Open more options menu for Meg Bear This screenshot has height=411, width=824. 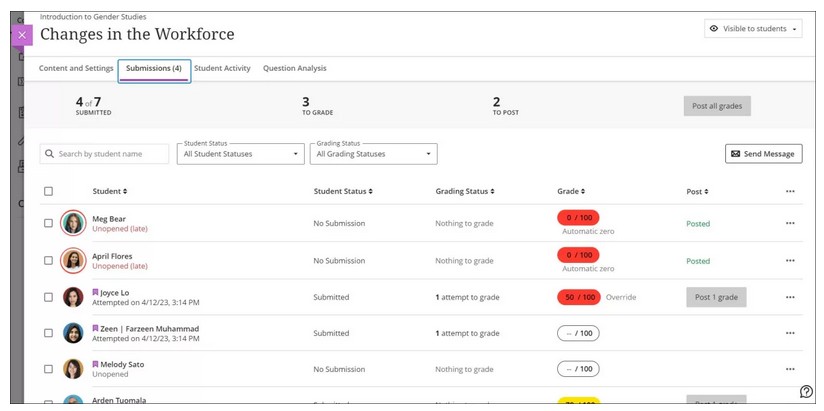(789, 223)
